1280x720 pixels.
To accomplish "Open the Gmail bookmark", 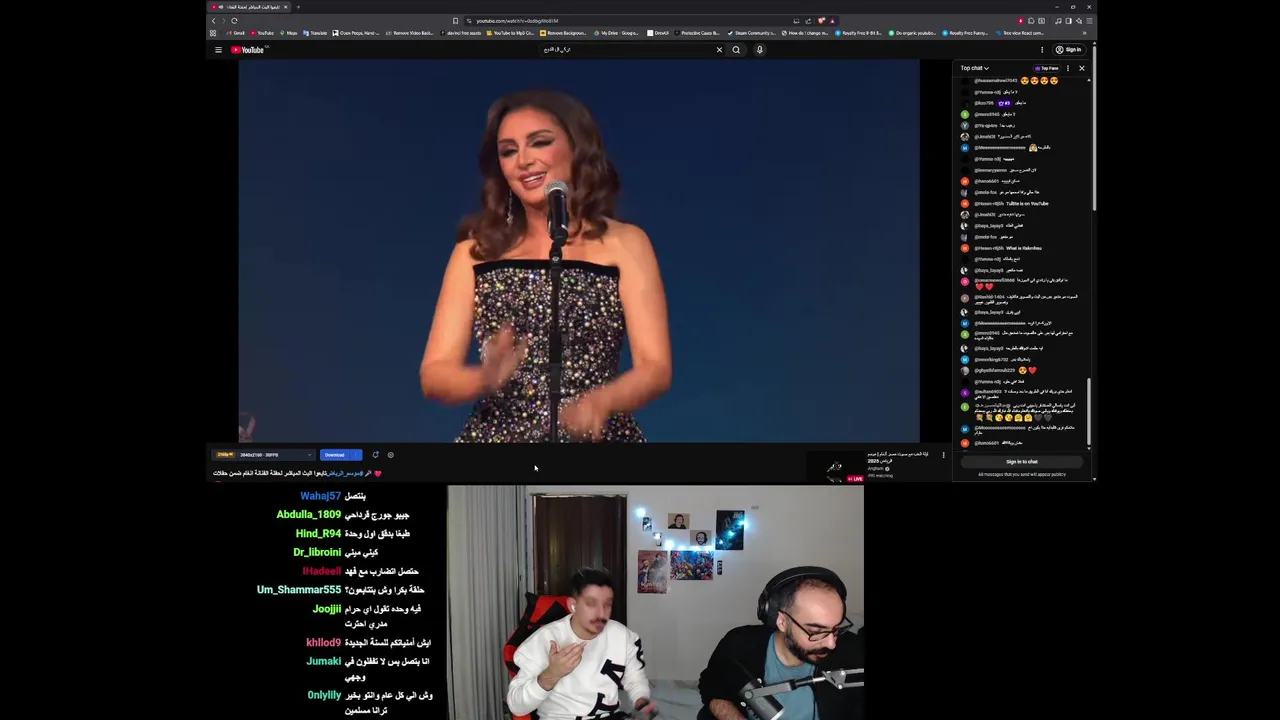I will 236,33.
